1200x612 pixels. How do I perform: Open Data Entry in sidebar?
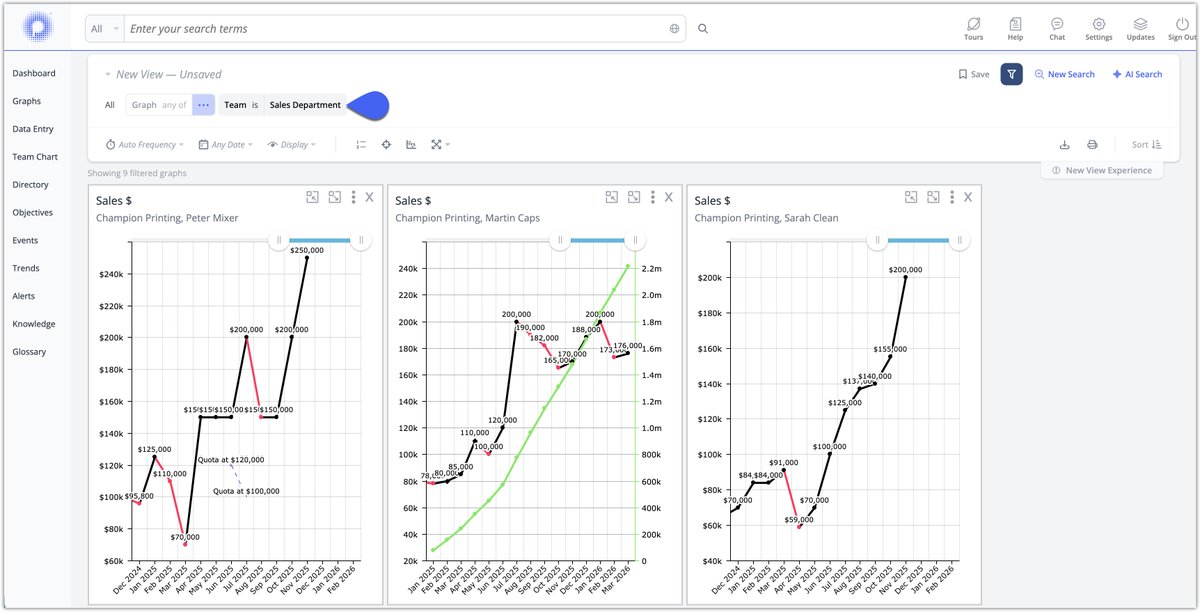click(33, 129)
